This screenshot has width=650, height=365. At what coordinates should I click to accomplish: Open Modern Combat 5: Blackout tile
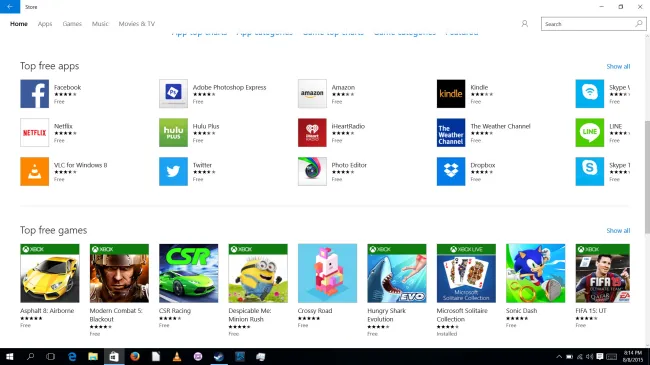point(119,273)
